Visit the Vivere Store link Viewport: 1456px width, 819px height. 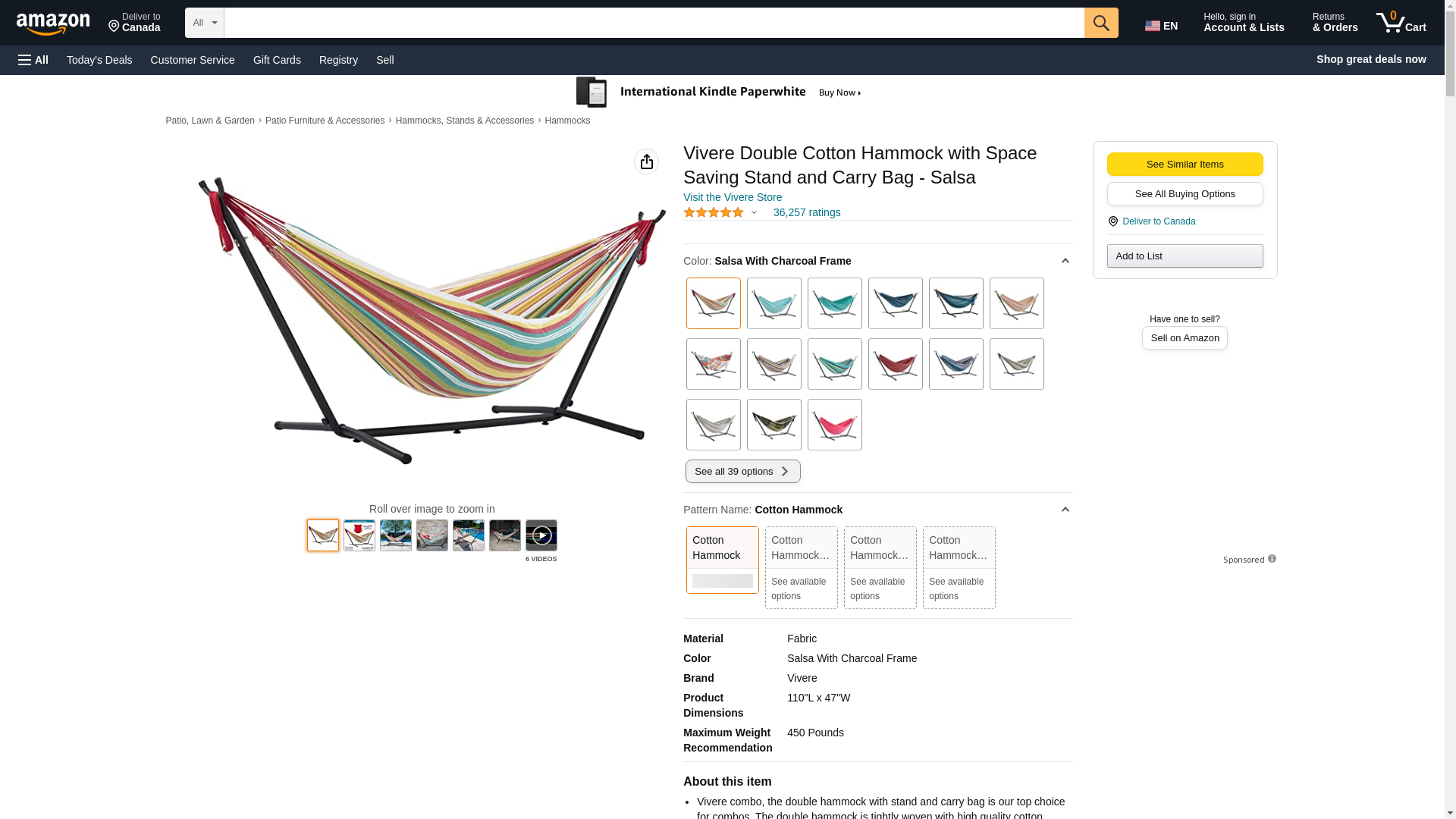click(x=732, y=197)
